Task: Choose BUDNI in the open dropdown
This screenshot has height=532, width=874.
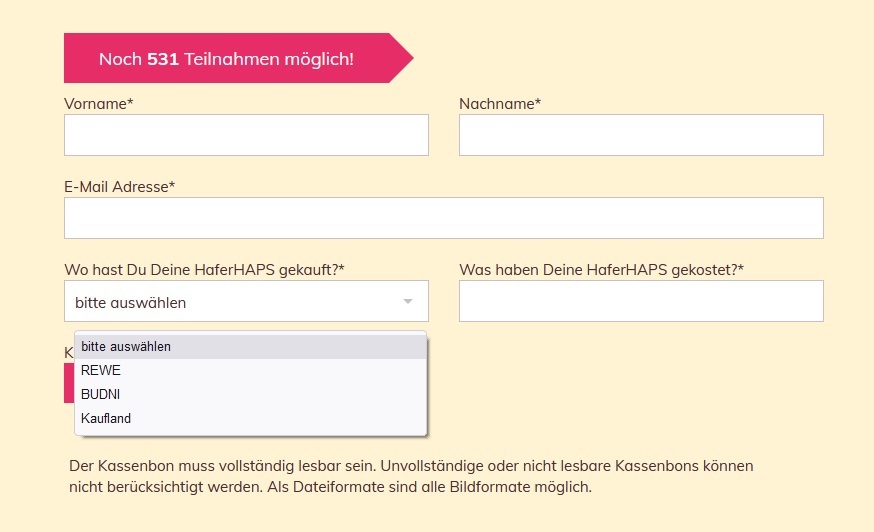Action: 251,394
